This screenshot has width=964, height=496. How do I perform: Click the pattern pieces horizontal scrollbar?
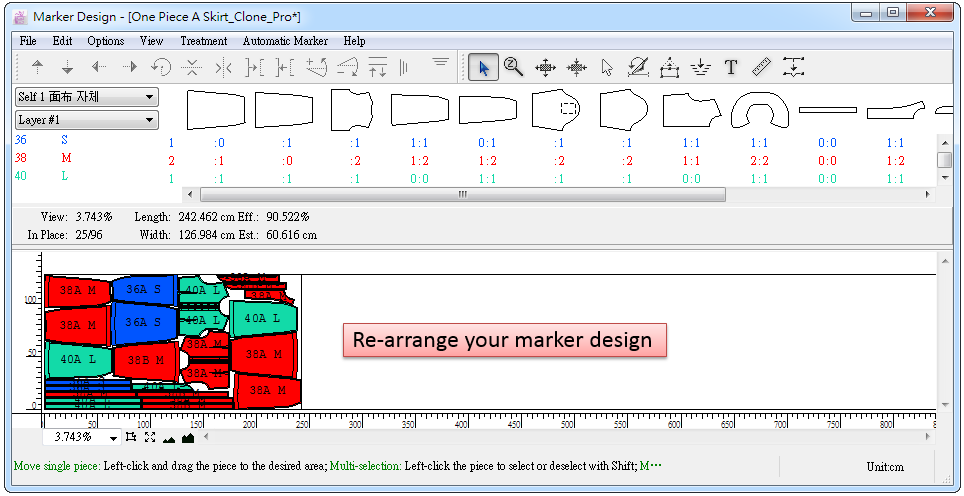[x=462, y=195]
